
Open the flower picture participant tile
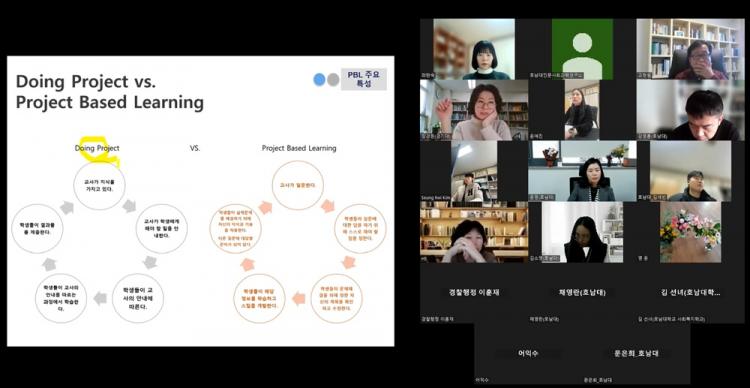690,232
